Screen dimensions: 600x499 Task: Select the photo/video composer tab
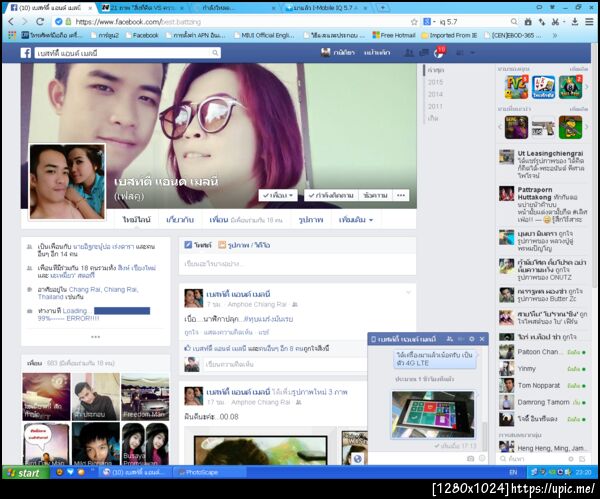click(x=244, y=245)
